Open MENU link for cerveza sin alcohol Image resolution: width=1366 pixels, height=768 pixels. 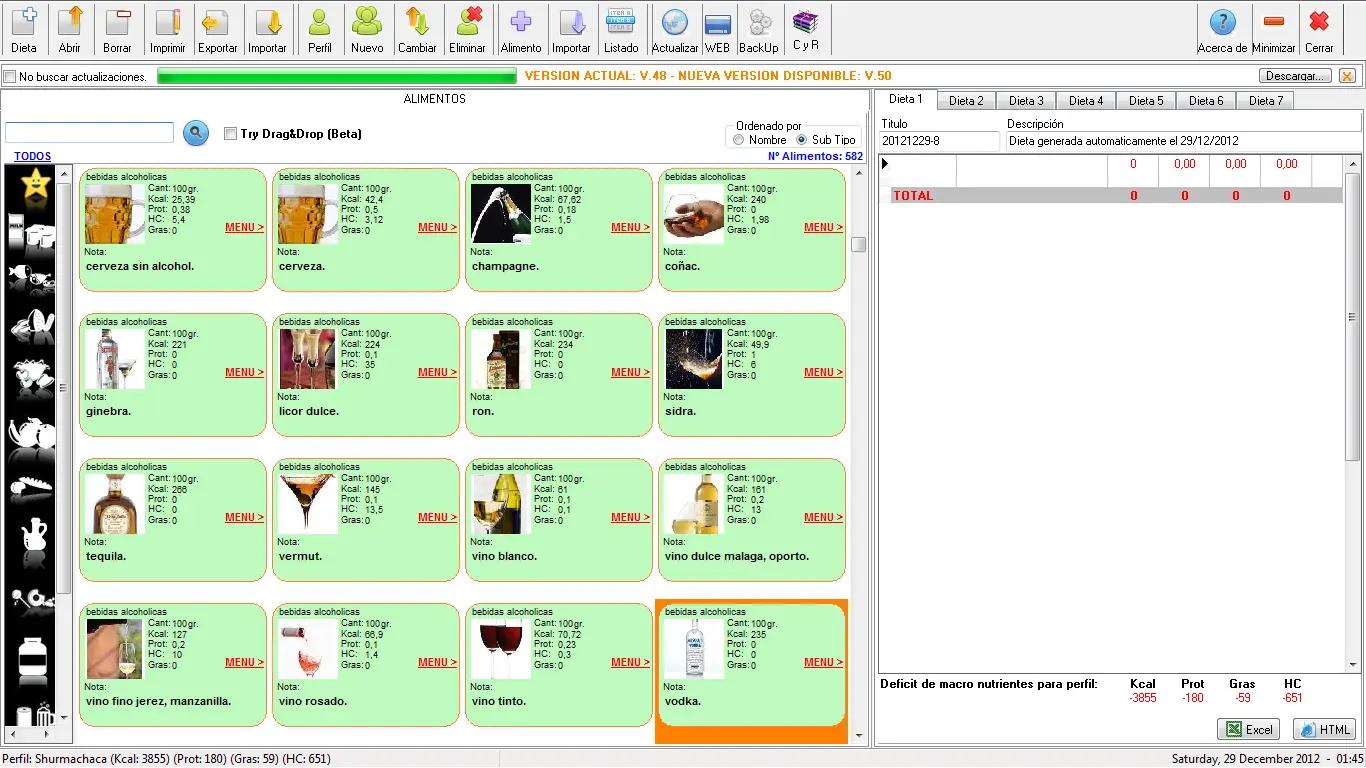point(244,228)
